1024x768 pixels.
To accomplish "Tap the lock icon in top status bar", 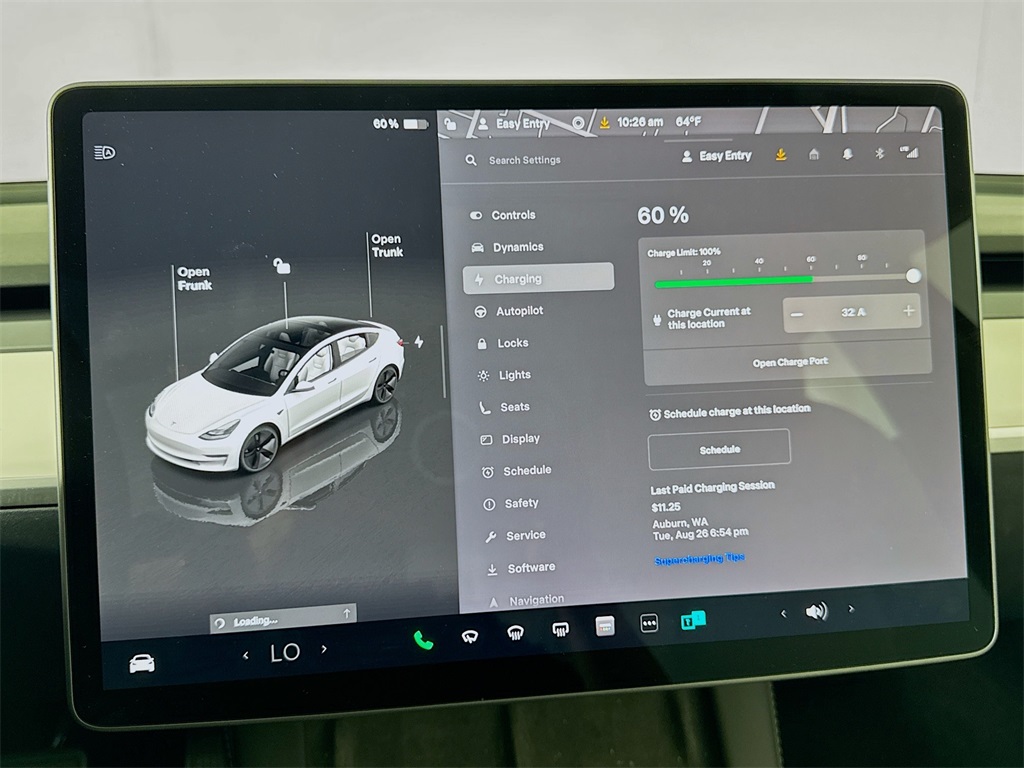I will [x=450, y=123].
